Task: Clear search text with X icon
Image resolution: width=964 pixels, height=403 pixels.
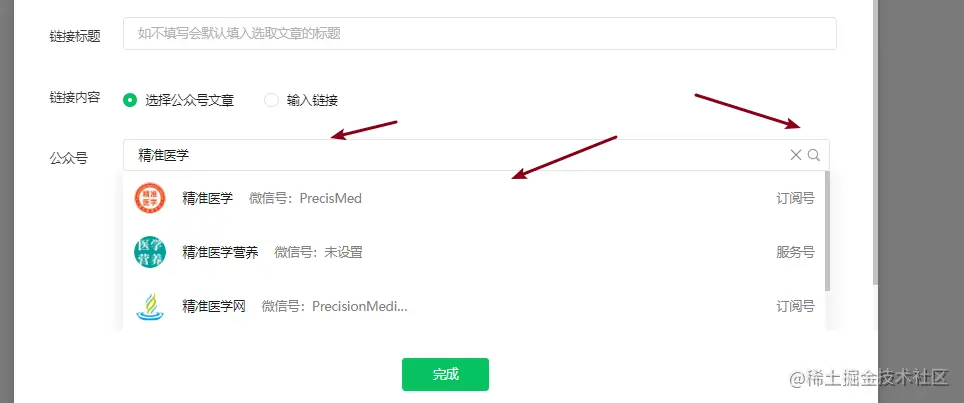Action: click(796, 155)
